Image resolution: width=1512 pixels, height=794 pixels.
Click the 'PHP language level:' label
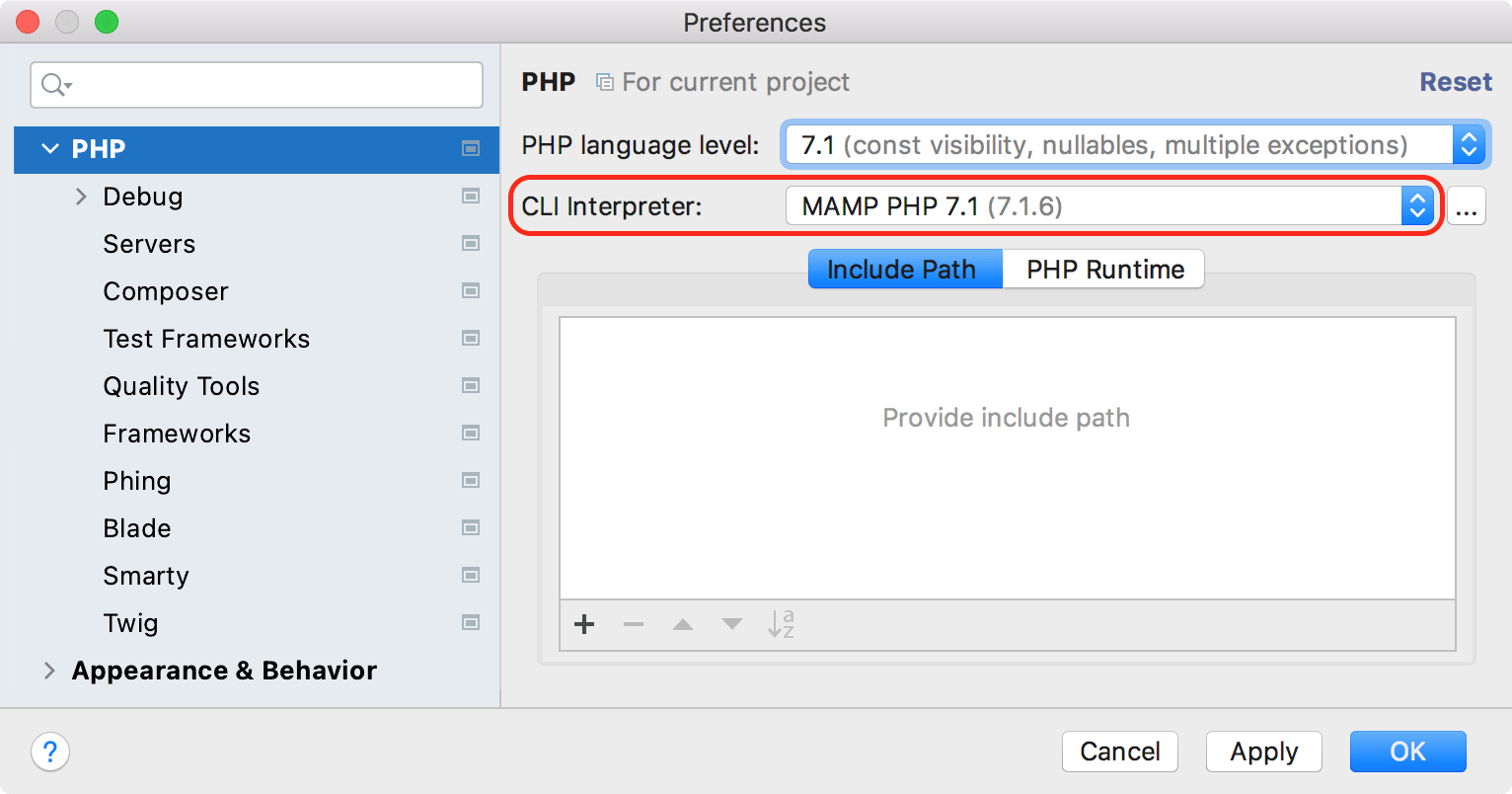tap(641, 145)
